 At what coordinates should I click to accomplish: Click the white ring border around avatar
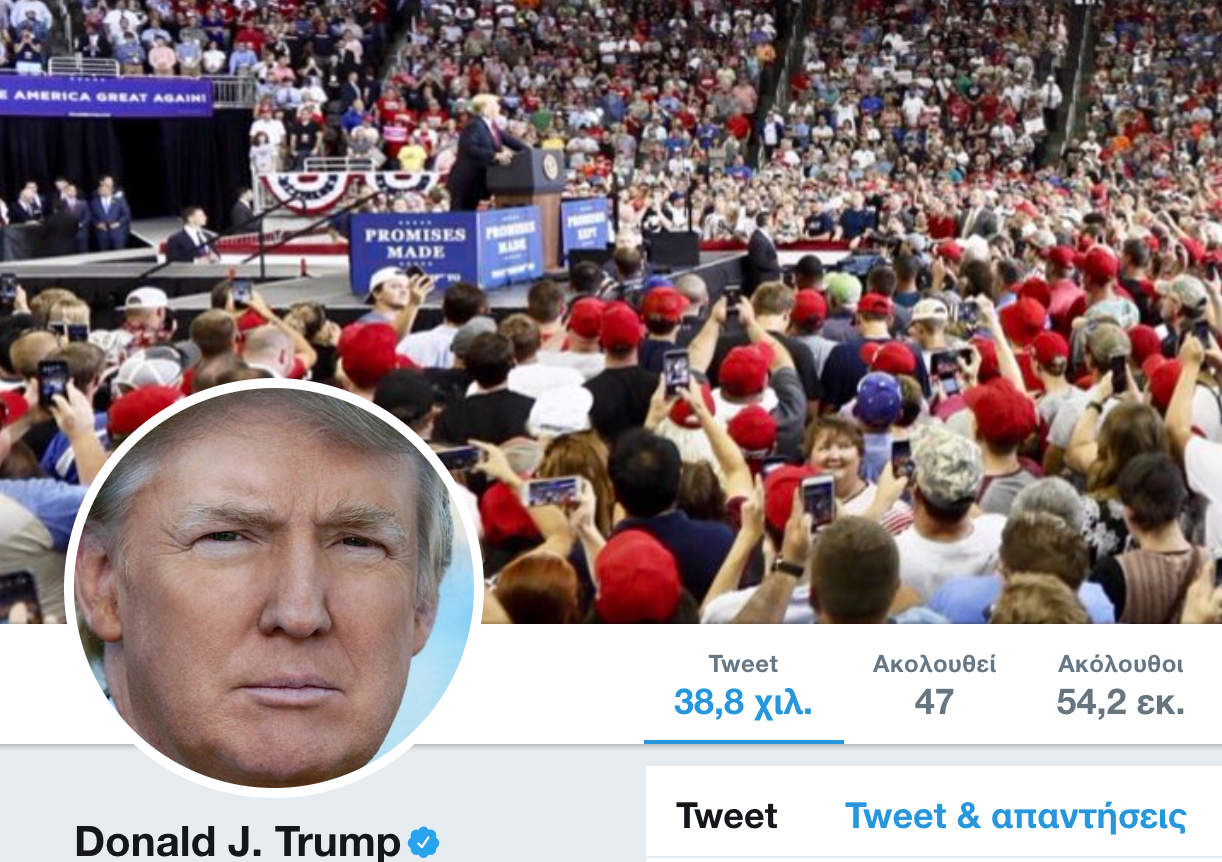(x=274, y=383)
